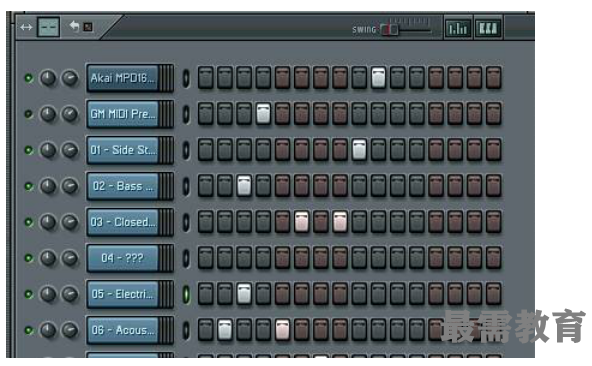Turn off lit step 3 on 05 - Electri
This screenshot has height=366, width=592.
[x=244, y=294]
